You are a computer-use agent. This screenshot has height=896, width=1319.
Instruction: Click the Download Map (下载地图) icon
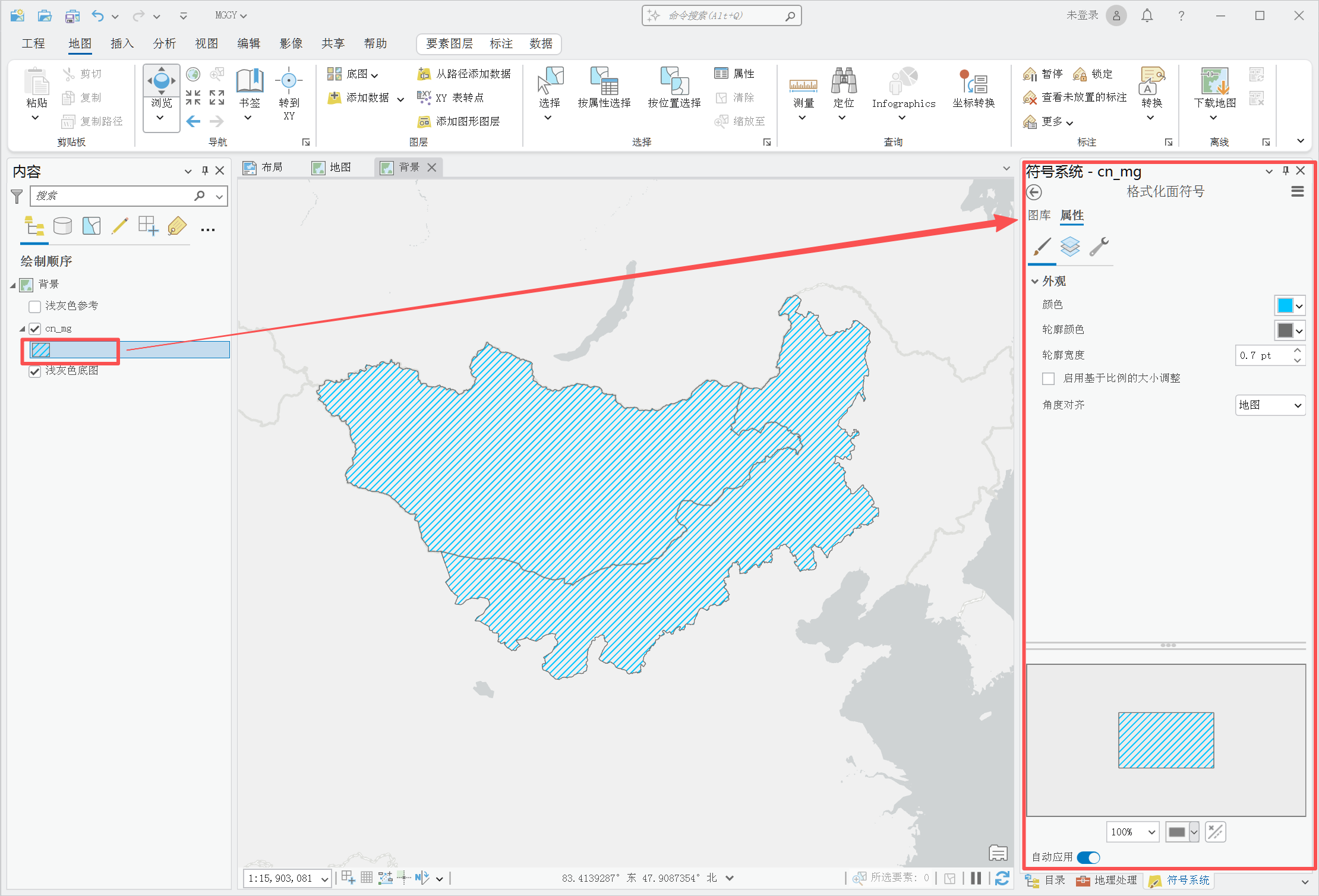tap(1214, 81)
